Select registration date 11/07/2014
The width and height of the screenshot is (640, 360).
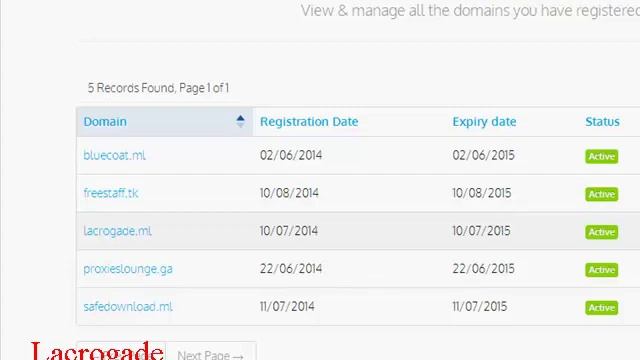(x=287, y=307)
